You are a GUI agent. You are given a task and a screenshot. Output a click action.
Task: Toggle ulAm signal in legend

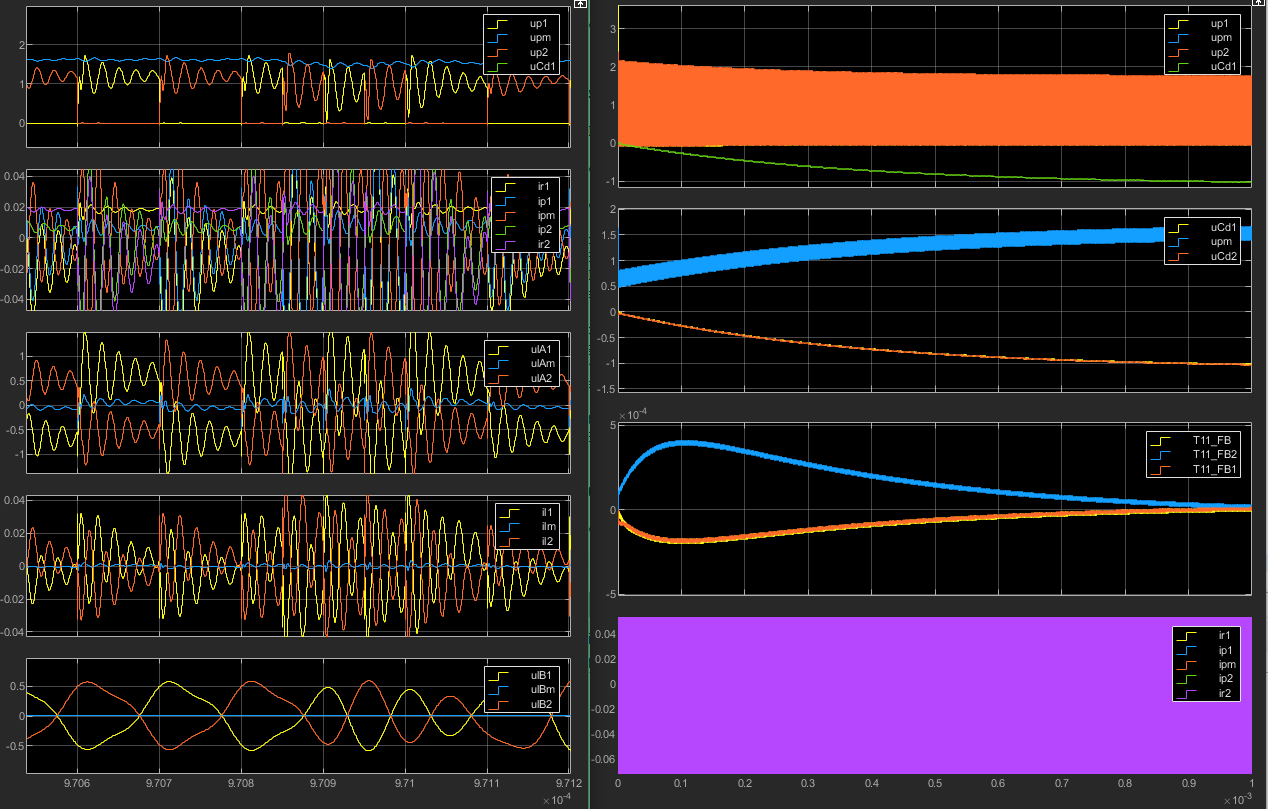543,363
